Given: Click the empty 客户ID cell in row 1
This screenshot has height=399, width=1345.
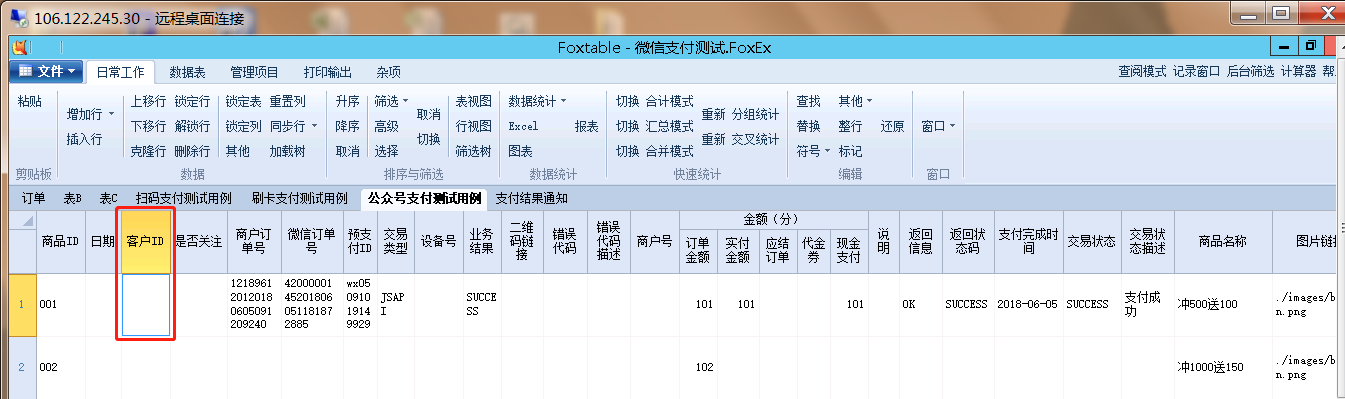Looking at the screenshot, I should click(x=147, y=305).
